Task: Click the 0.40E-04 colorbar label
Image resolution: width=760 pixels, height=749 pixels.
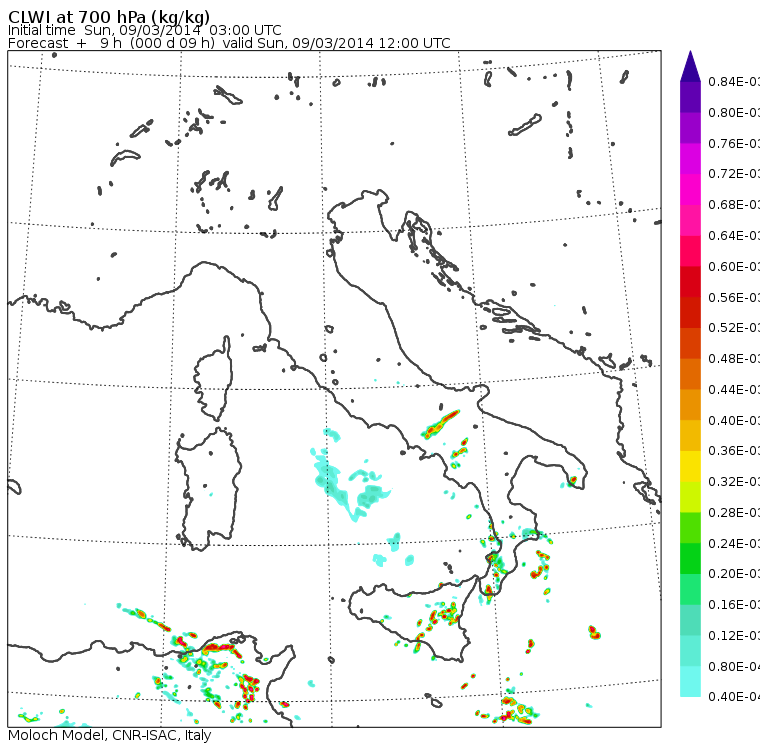Action: coord(734,697)
